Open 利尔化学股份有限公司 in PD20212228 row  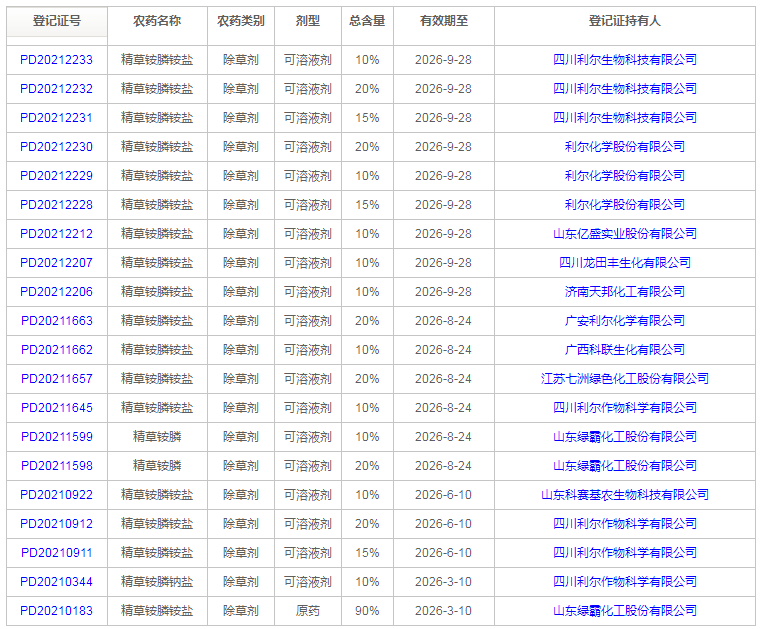coord(625,205)
